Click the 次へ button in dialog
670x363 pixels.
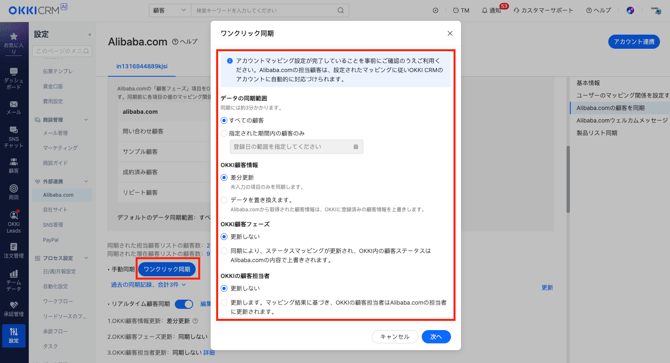(436, 337)
